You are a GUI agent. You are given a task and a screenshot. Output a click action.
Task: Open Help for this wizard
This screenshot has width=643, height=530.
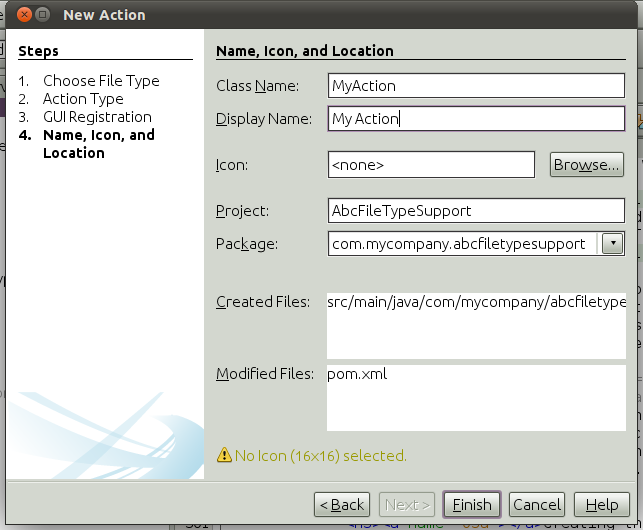(601, 505)
